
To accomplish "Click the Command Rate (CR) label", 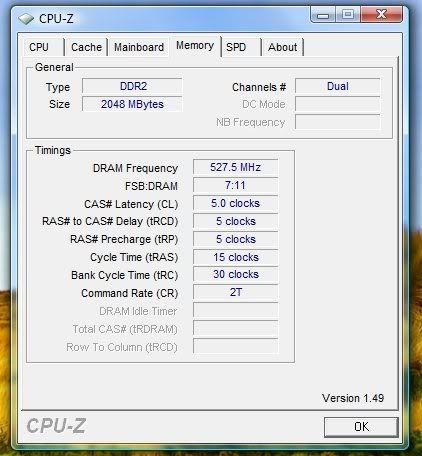I will [130, 293].
